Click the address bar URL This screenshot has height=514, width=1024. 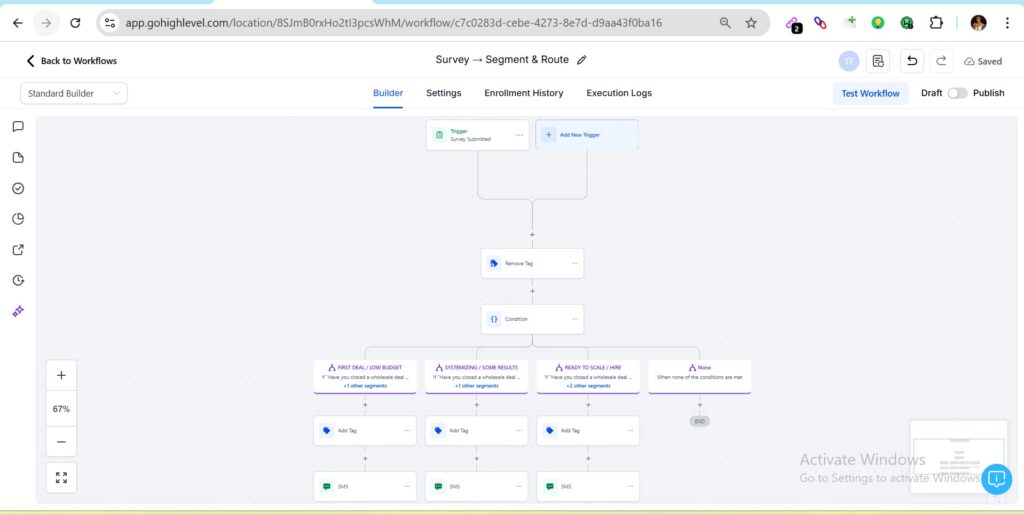tap(394, 23)
